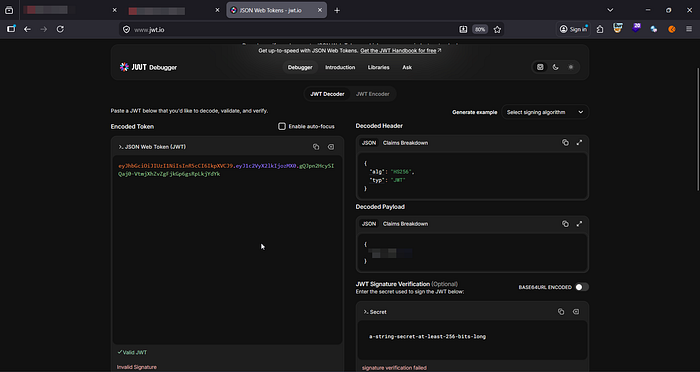700x372 pixels.
Task: Switch to light theme sun icon
Action: [x=571, y=67]
